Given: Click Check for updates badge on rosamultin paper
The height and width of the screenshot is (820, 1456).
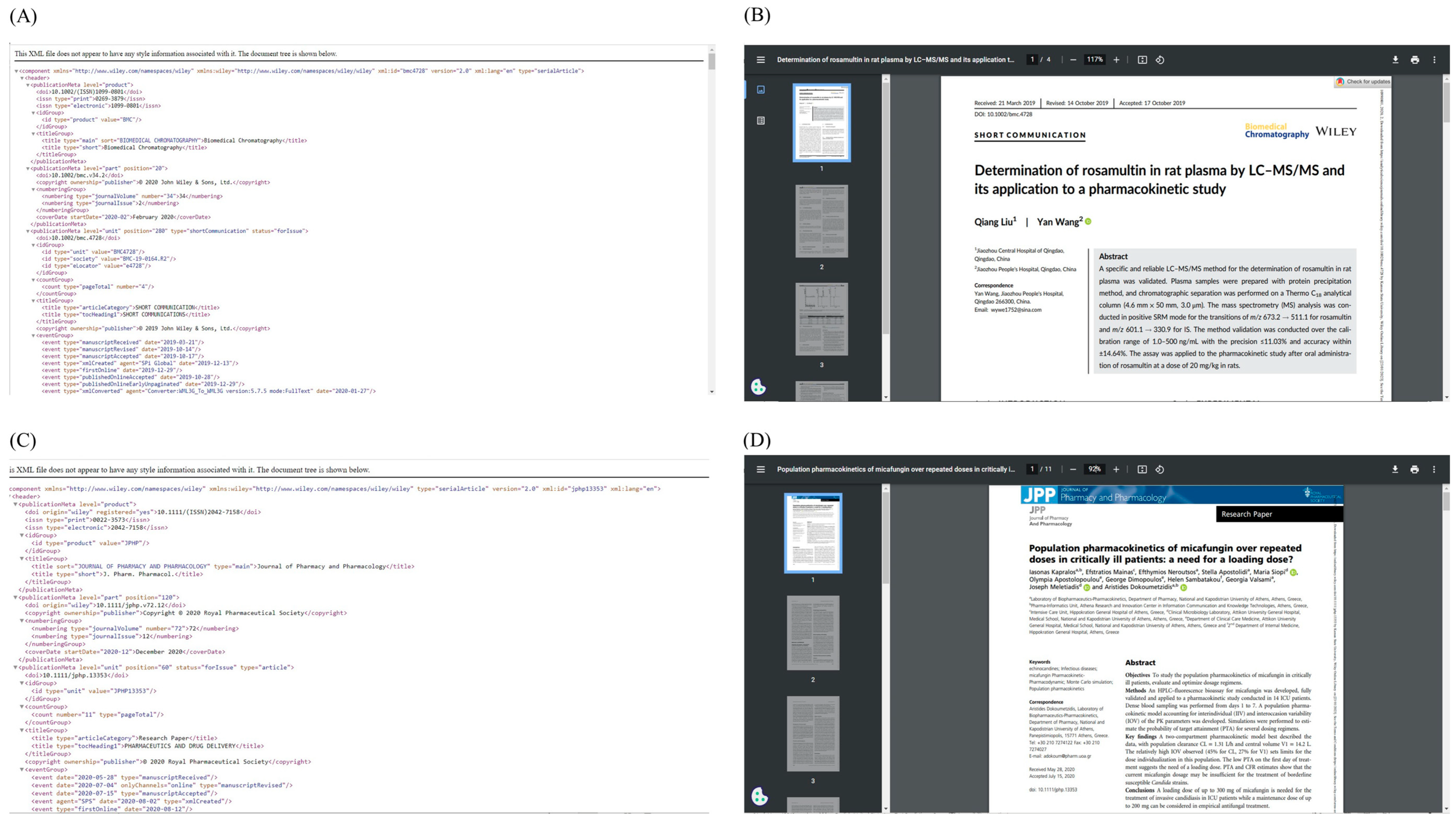Looking at the screenshot, I should (x=1362, y=82).
